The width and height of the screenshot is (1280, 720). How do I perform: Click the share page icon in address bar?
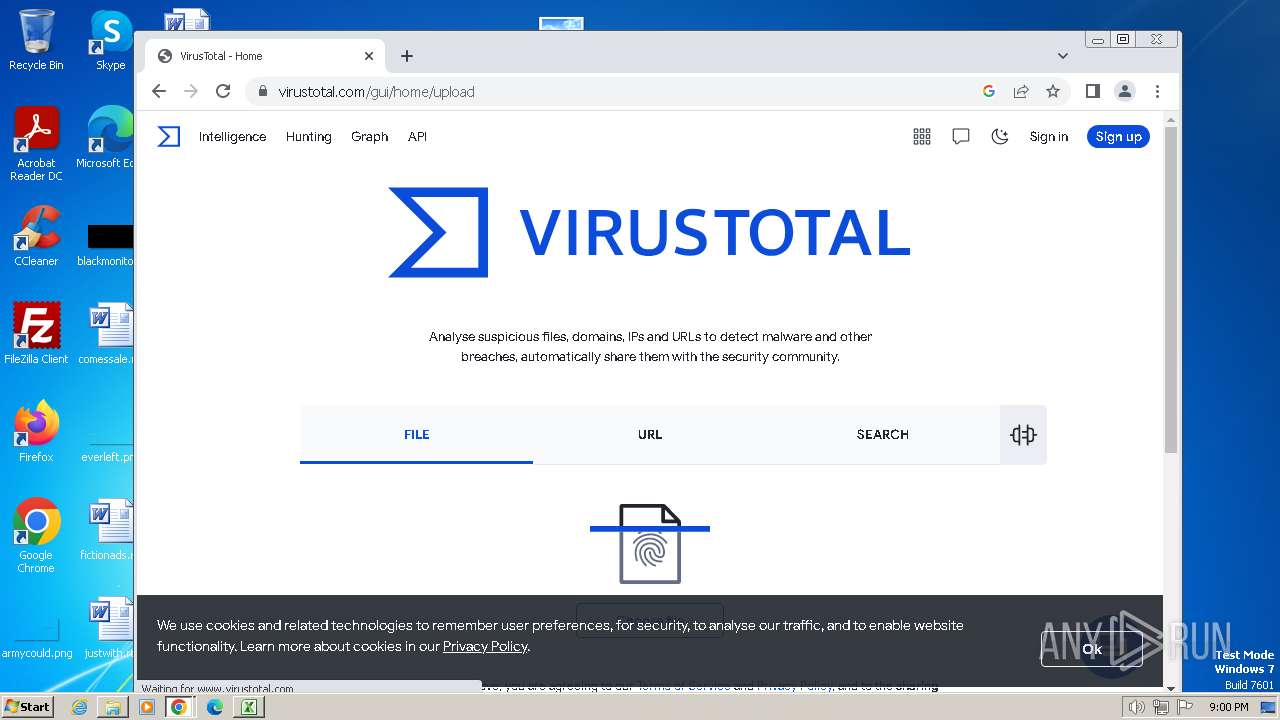[x=1021, y=91]
